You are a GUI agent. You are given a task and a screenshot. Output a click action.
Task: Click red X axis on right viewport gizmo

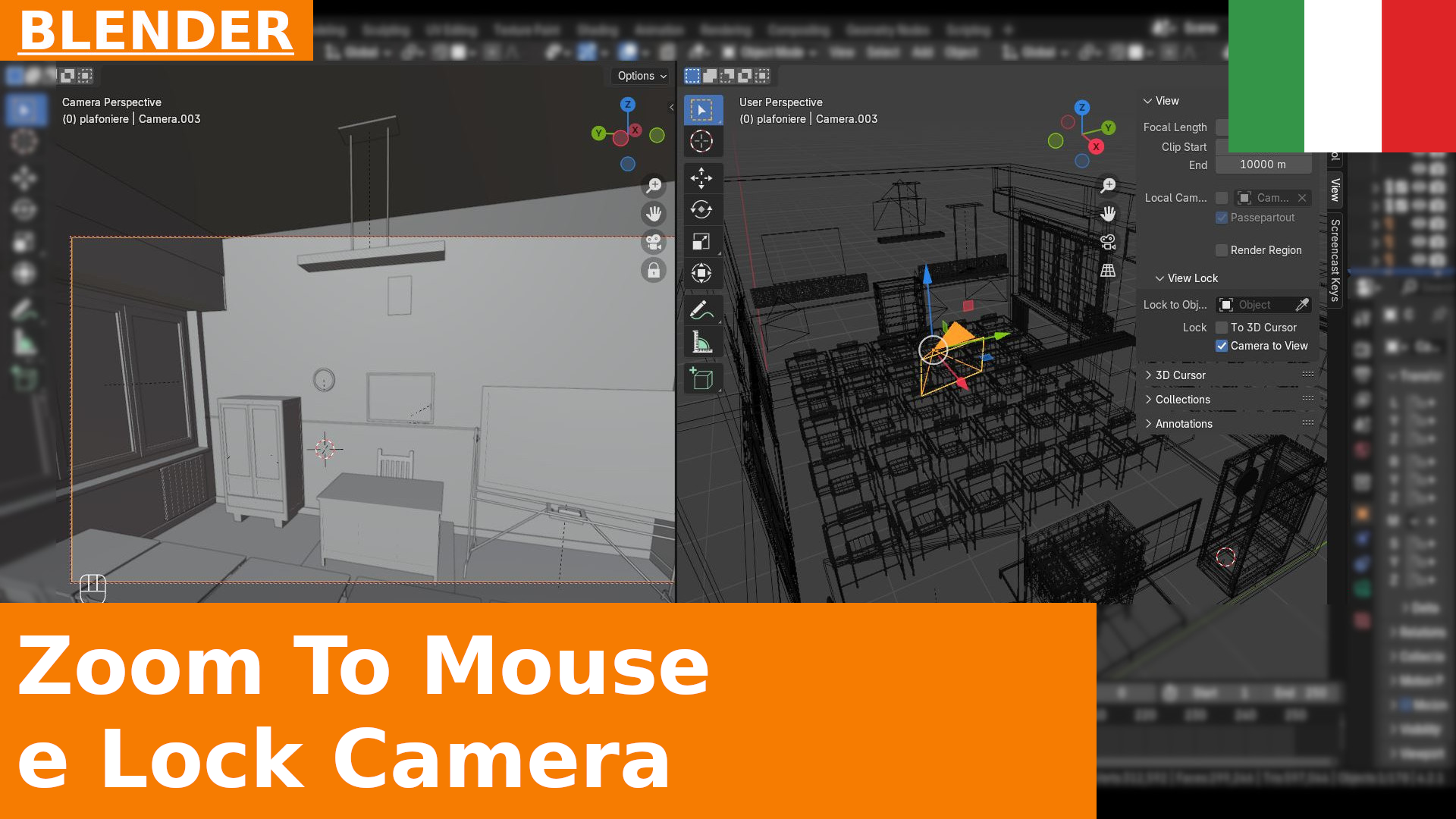coord(1096,146)
